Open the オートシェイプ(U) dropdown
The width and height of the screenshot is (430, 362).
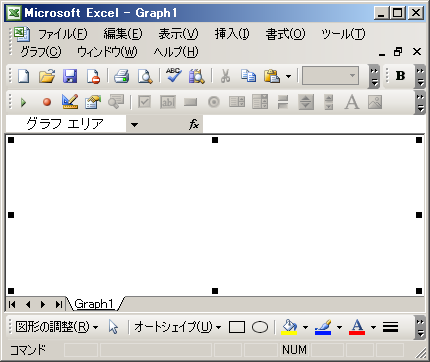coord(178,327)
